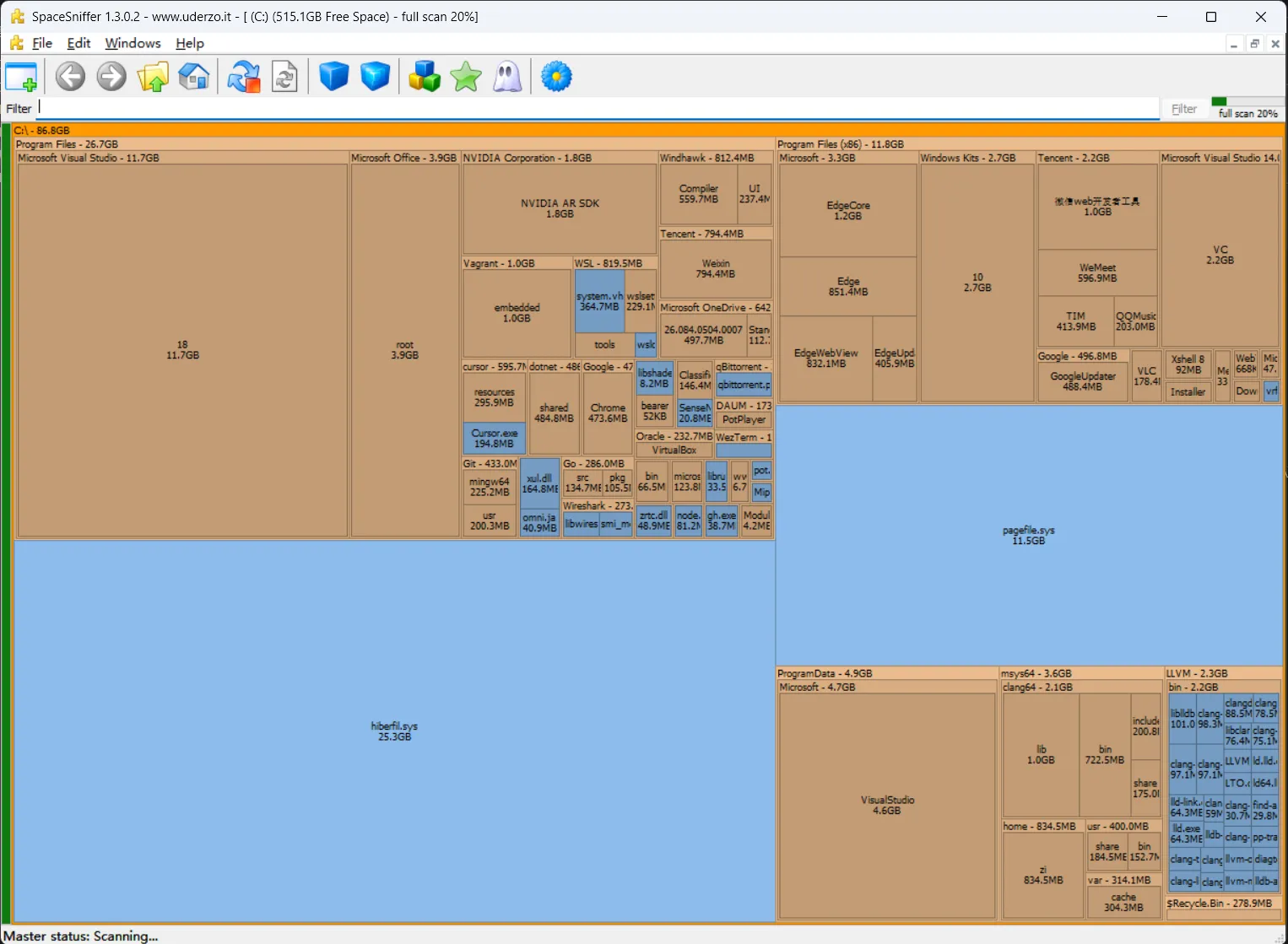Select WSL system.vhd 364.7MB file
This screenshot has height=944, width=1288.
[x=599, y=301]
